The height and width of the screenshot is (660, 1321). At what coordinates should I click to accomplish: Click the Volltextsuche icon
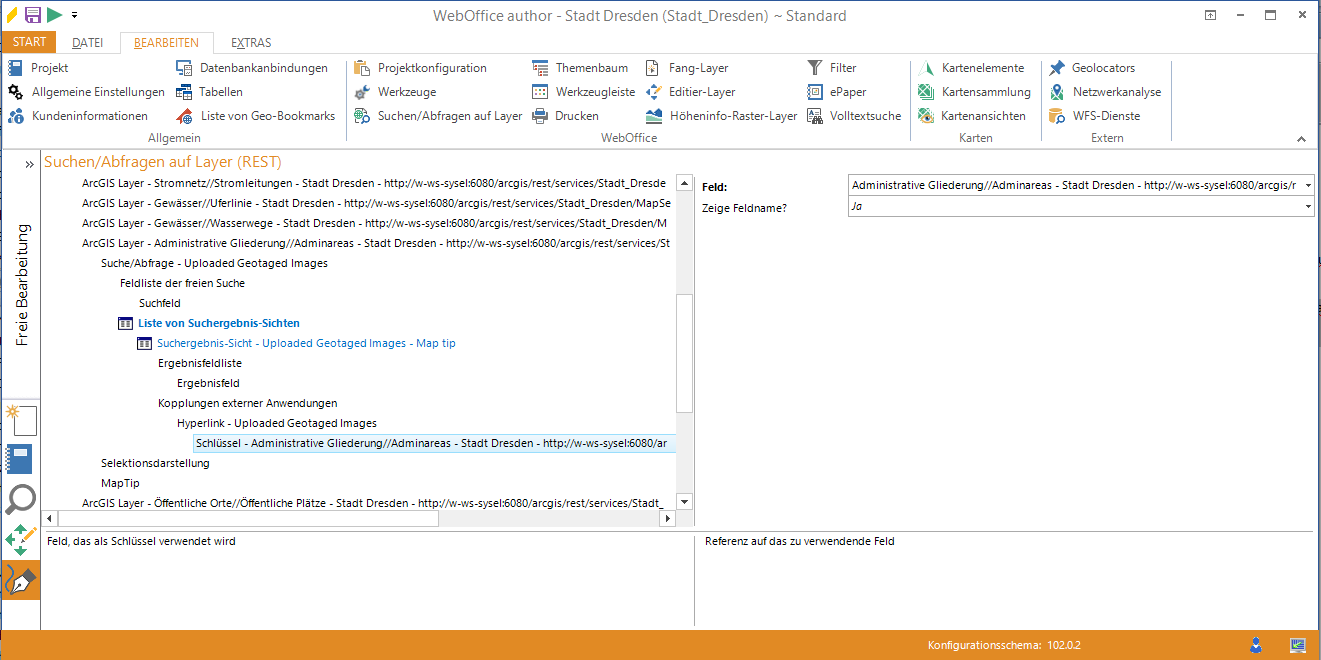coord(815,116)
